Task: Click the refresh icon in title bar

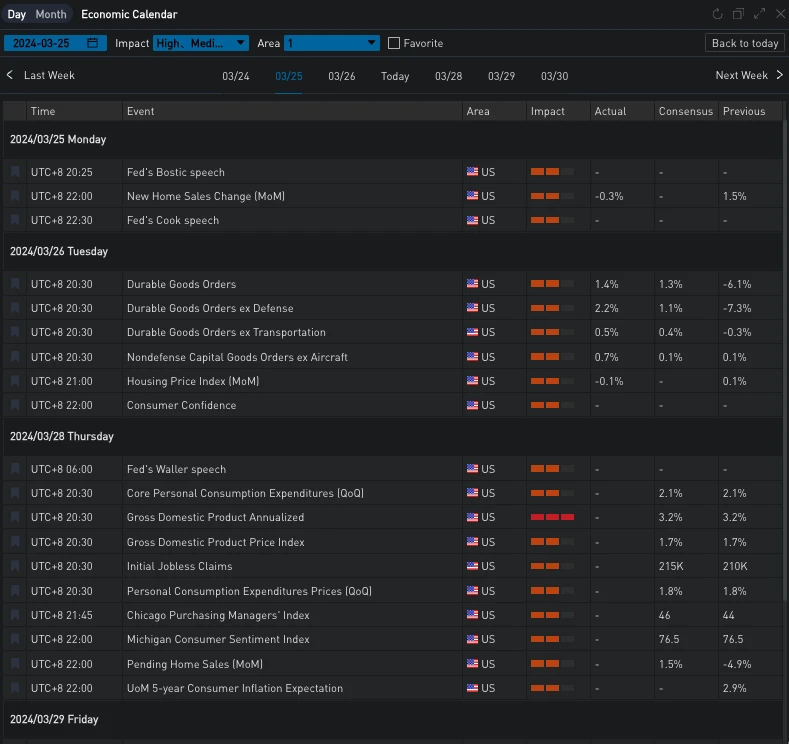Action: coord(717,14)
